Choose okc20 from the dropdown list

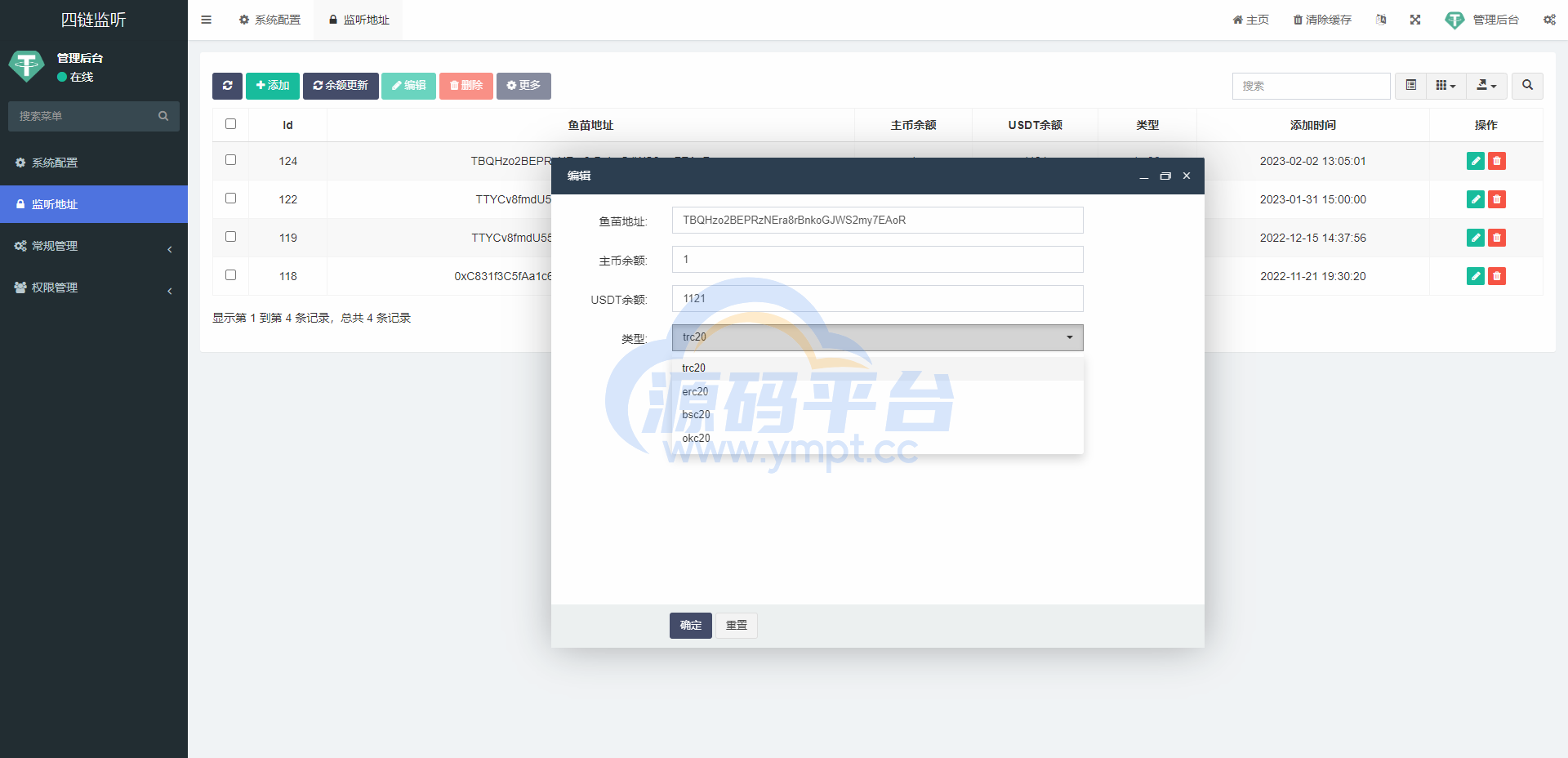(877, 439)
